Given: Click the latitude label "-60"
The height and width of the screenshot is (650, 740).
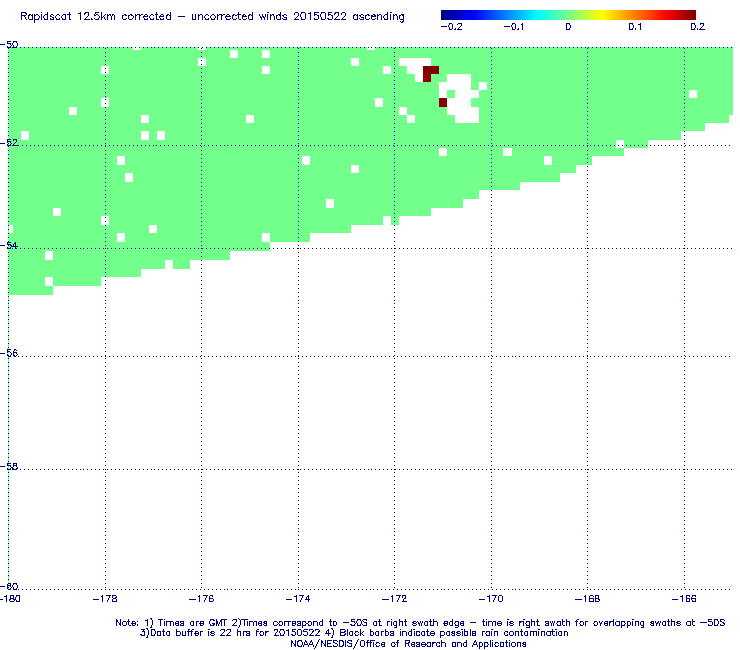Looking at the screenshot, I should pyautogui.click(x=9, y=586).
